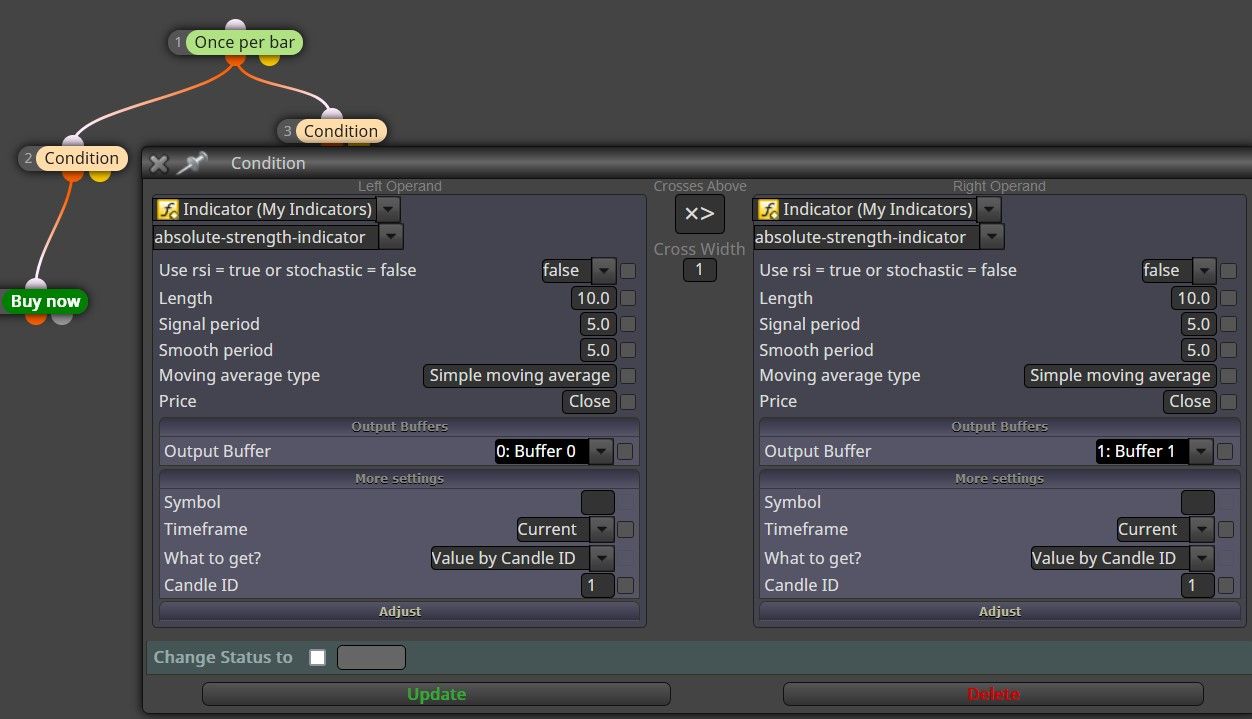This screenshot has height=719, width=1252.
Task: Select the Buy now node
Action: point(45,301)
